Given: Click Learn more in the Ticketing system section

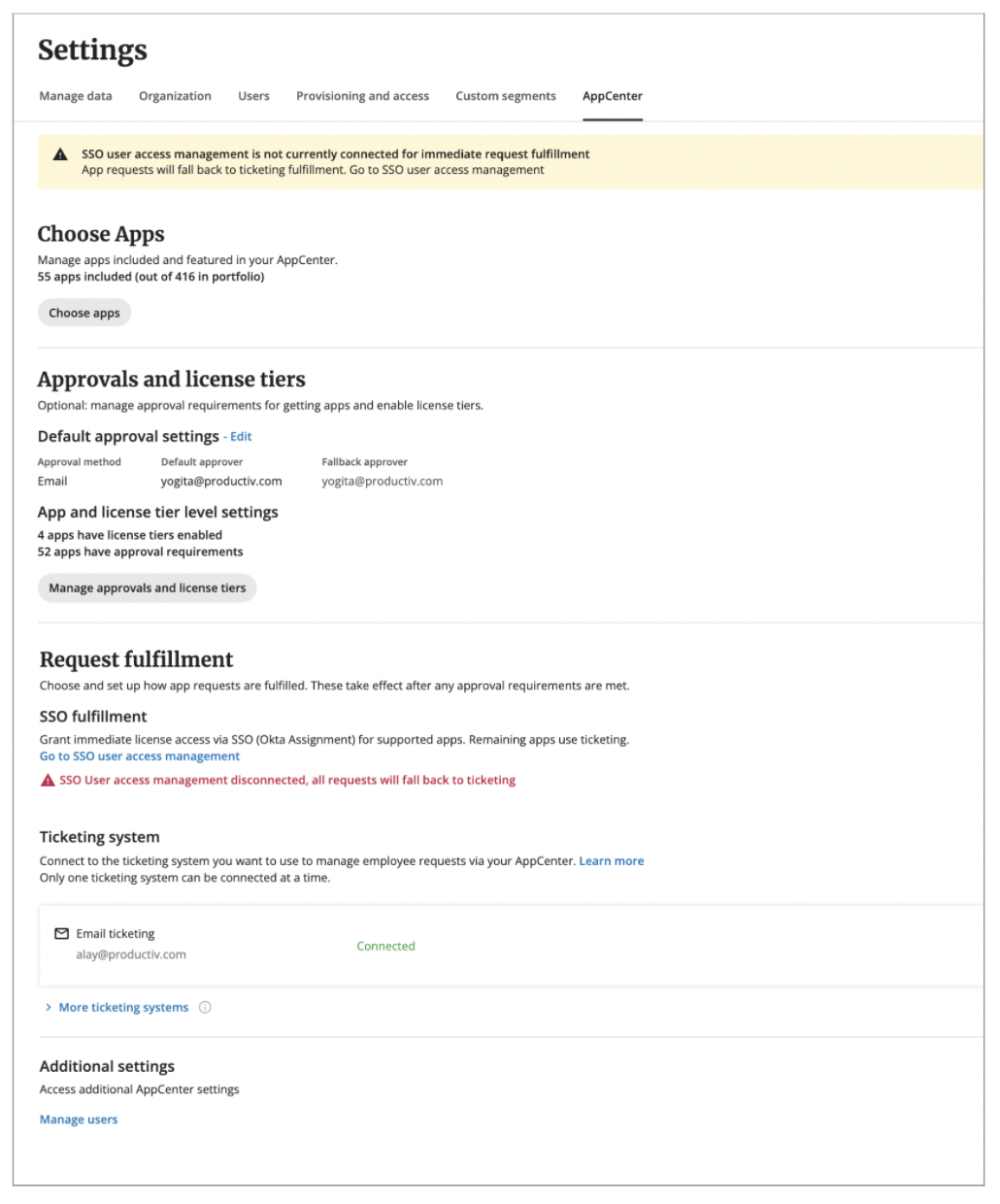Looking at the screenshot, I should point(612,860).
